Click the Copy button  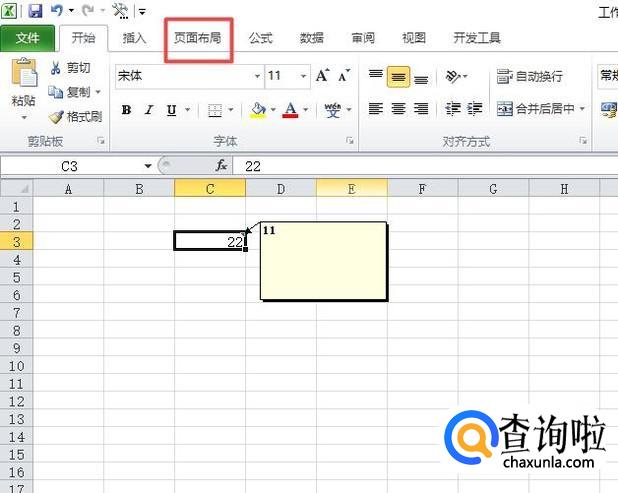69,92
